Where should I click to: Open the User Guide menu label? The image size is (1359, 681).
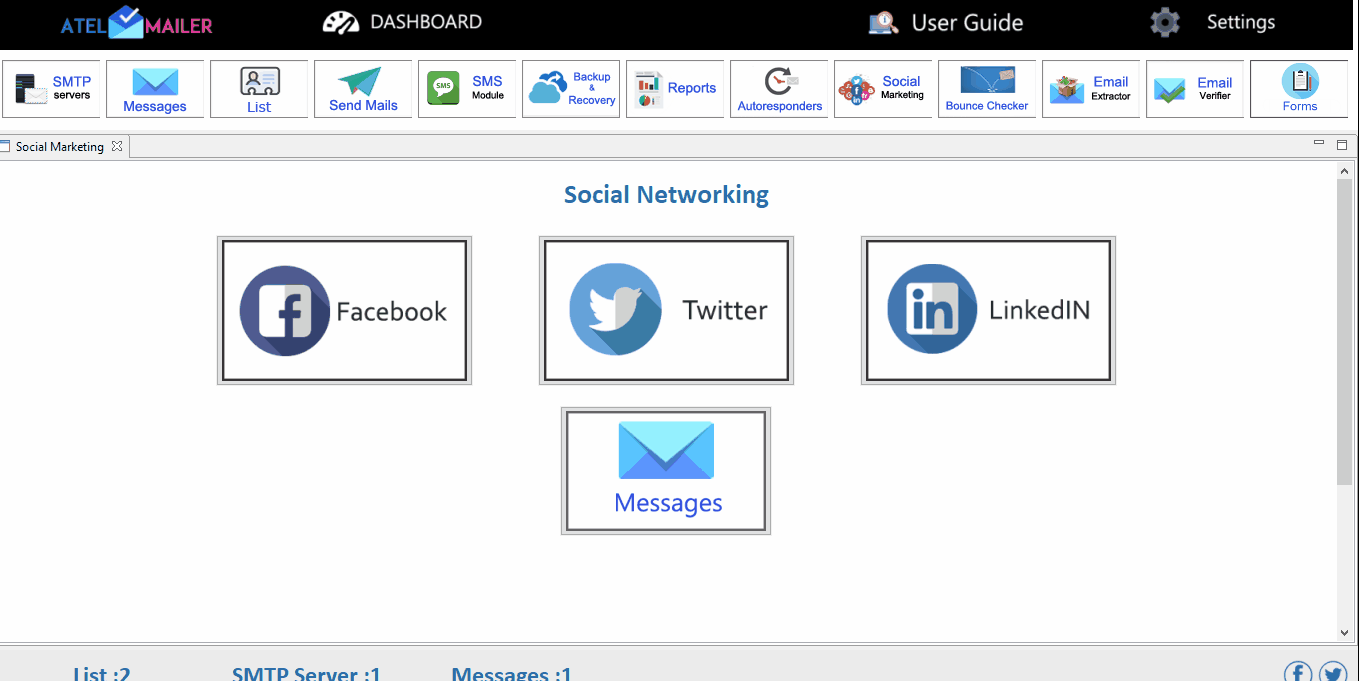tap(967, 23)
